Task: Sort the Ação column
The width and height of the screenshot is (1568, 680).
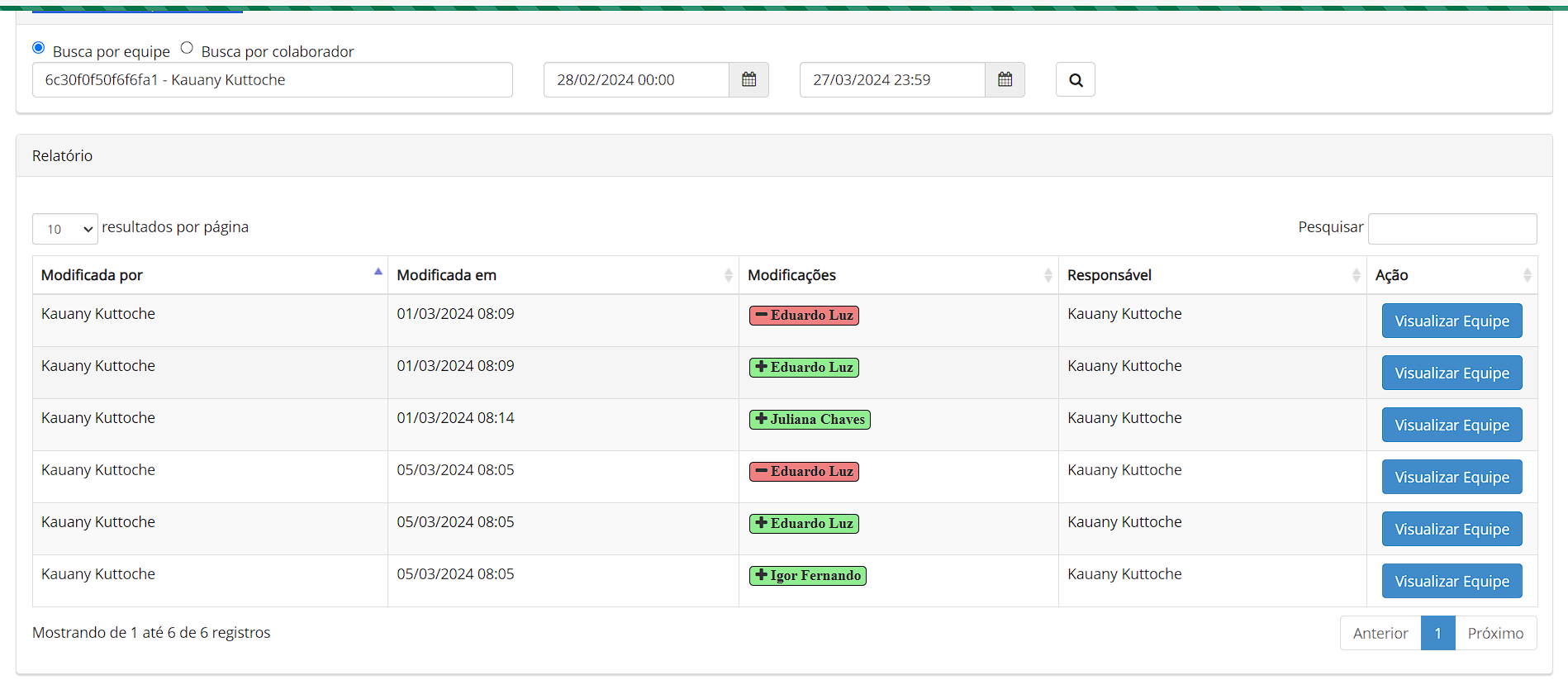Action: click(x=1527, y=275)
